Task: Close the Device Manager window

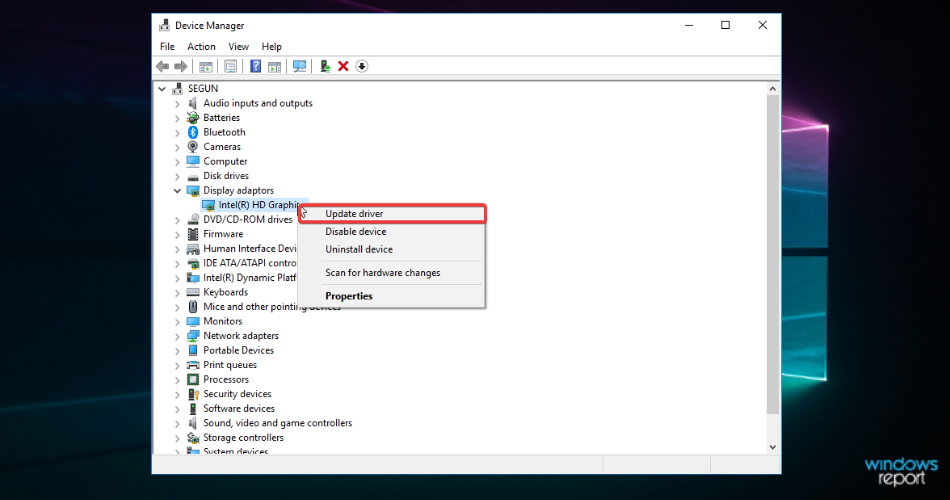Action: coord(762,25)
